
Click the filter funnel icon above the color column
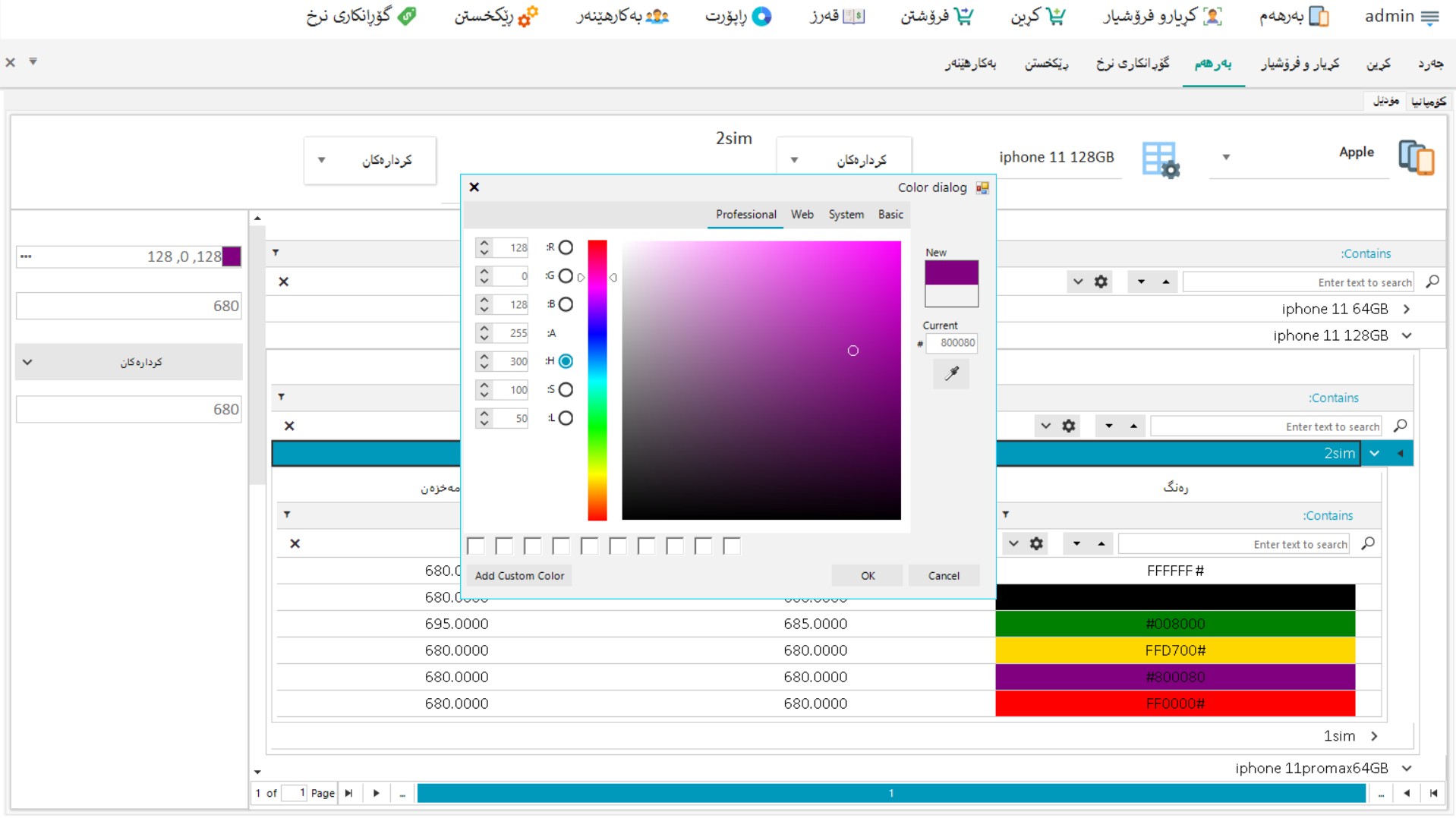[1005, 514]
